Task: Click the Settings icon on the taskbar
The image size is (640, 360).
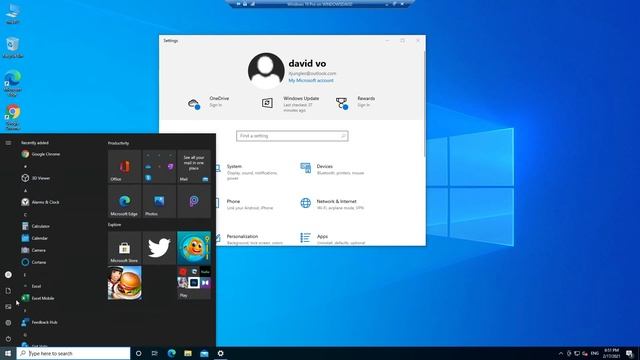Action: (x=220, y=353)
